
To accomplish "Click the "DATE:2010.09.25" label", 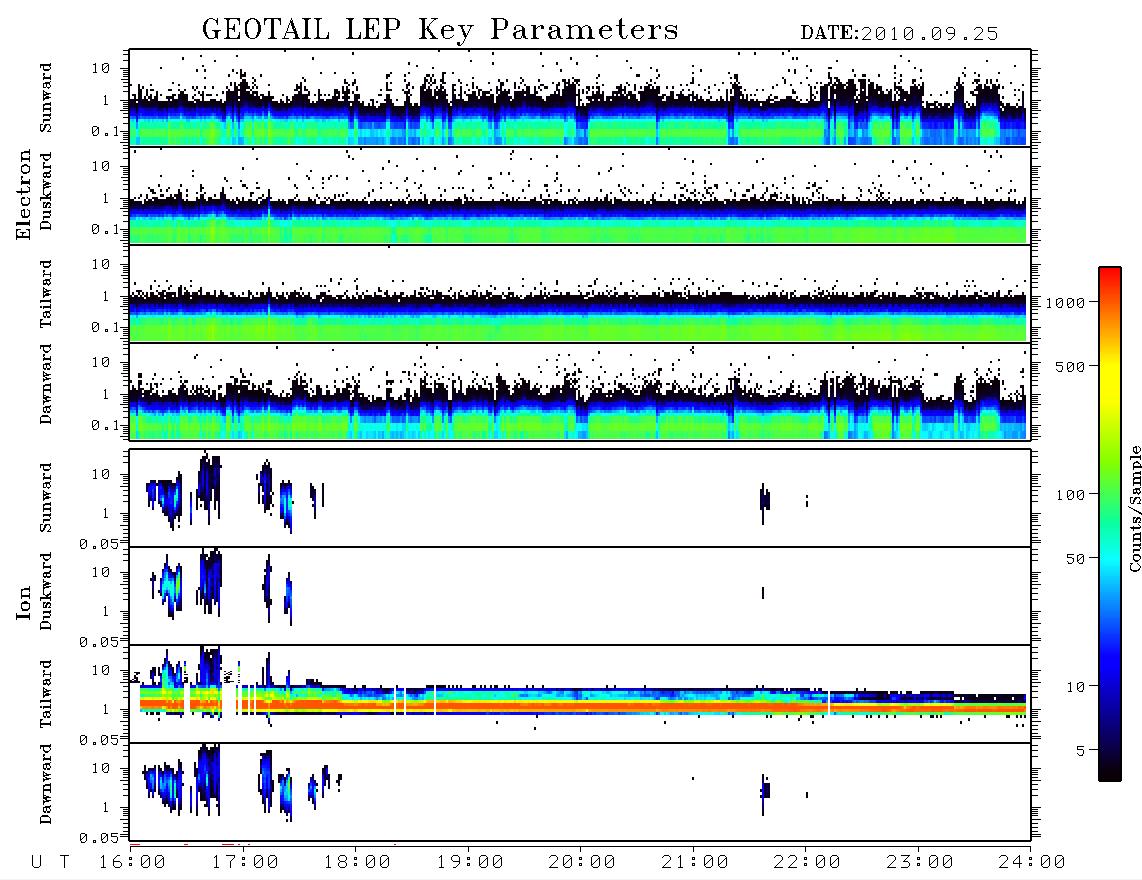I will click(x=899, y=34).
